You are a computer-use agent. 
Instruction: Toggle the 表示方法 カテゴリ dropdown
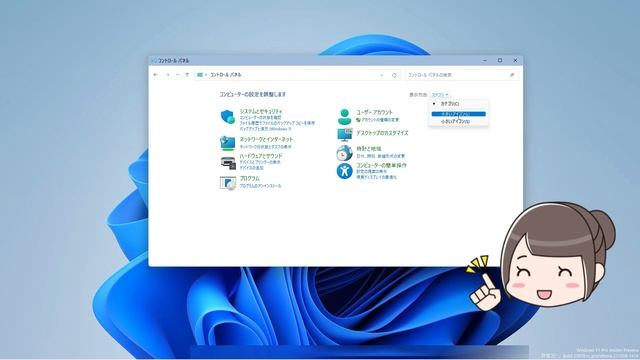click(440, 95)
